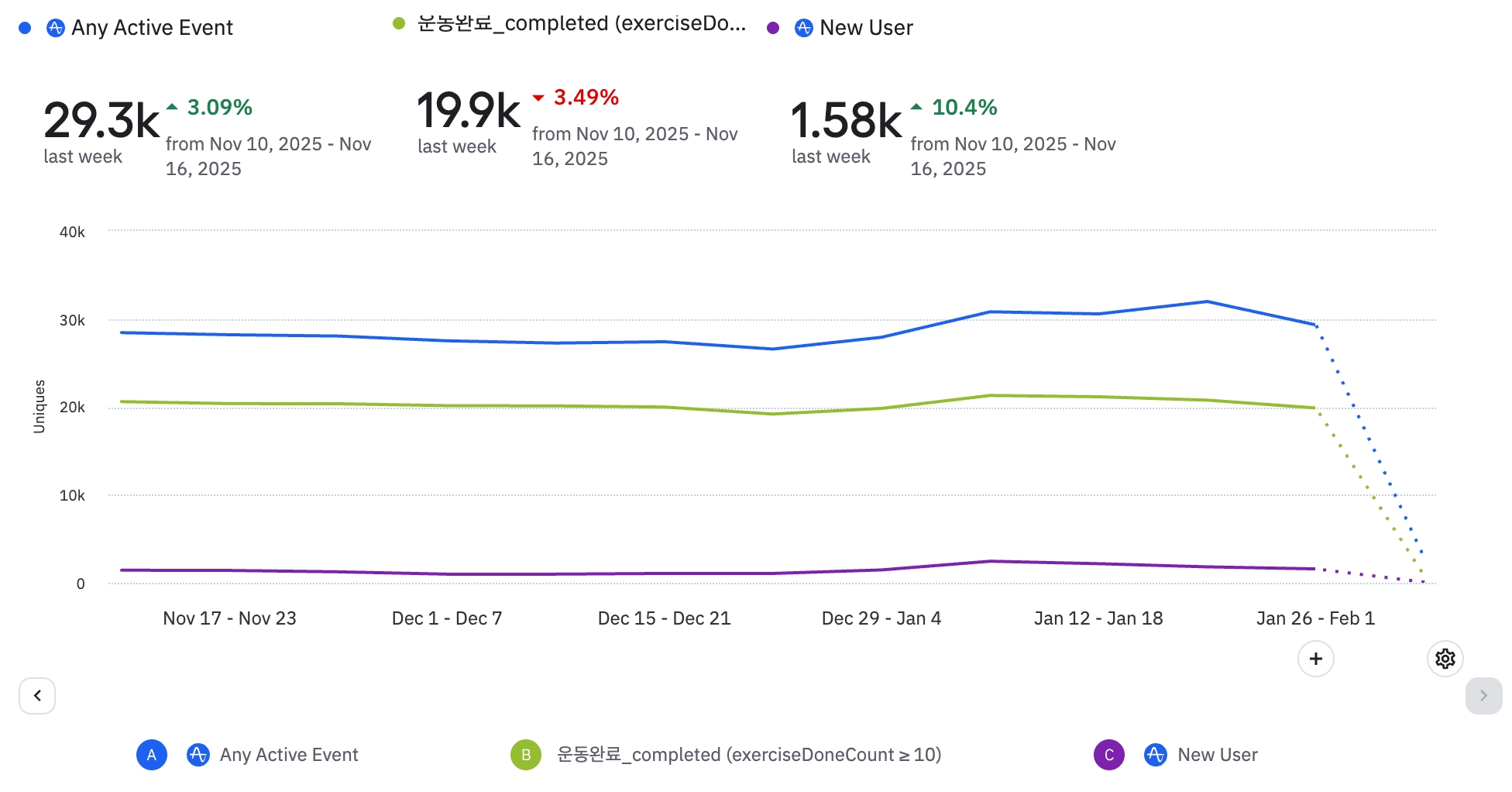The height and width of the screenshot is (792, 1512).
Task: Click the green B series badge
Action: click(525, 755)
